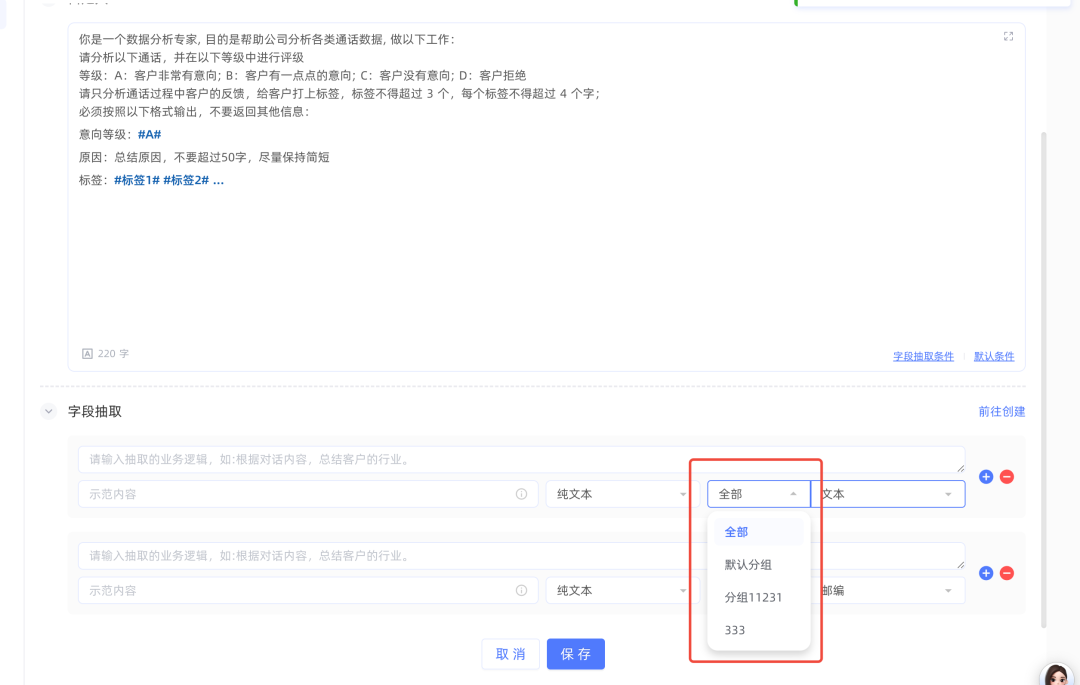Collapse the 字段抽取 section
The image size is (1080, 685).
point(48,411)
